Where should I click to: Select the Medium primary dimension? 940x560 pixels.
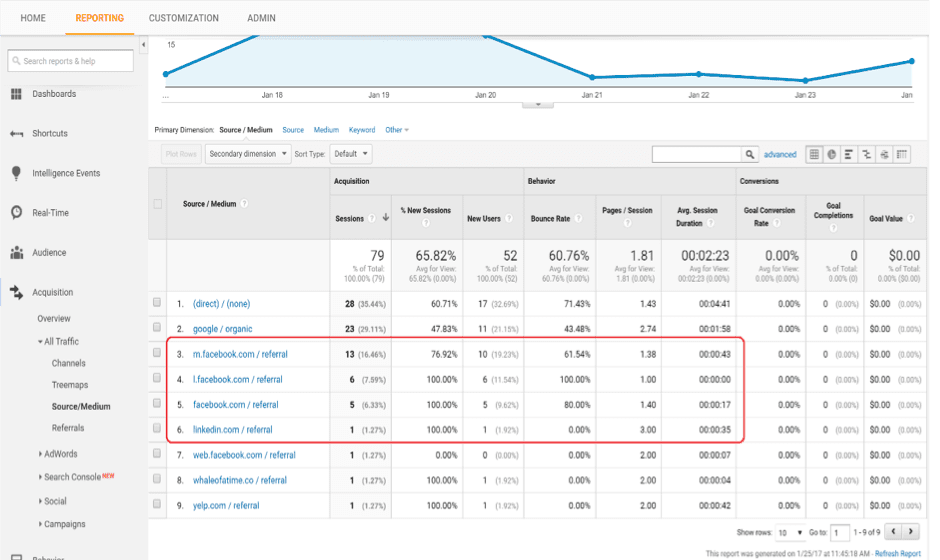click(326, 130)
